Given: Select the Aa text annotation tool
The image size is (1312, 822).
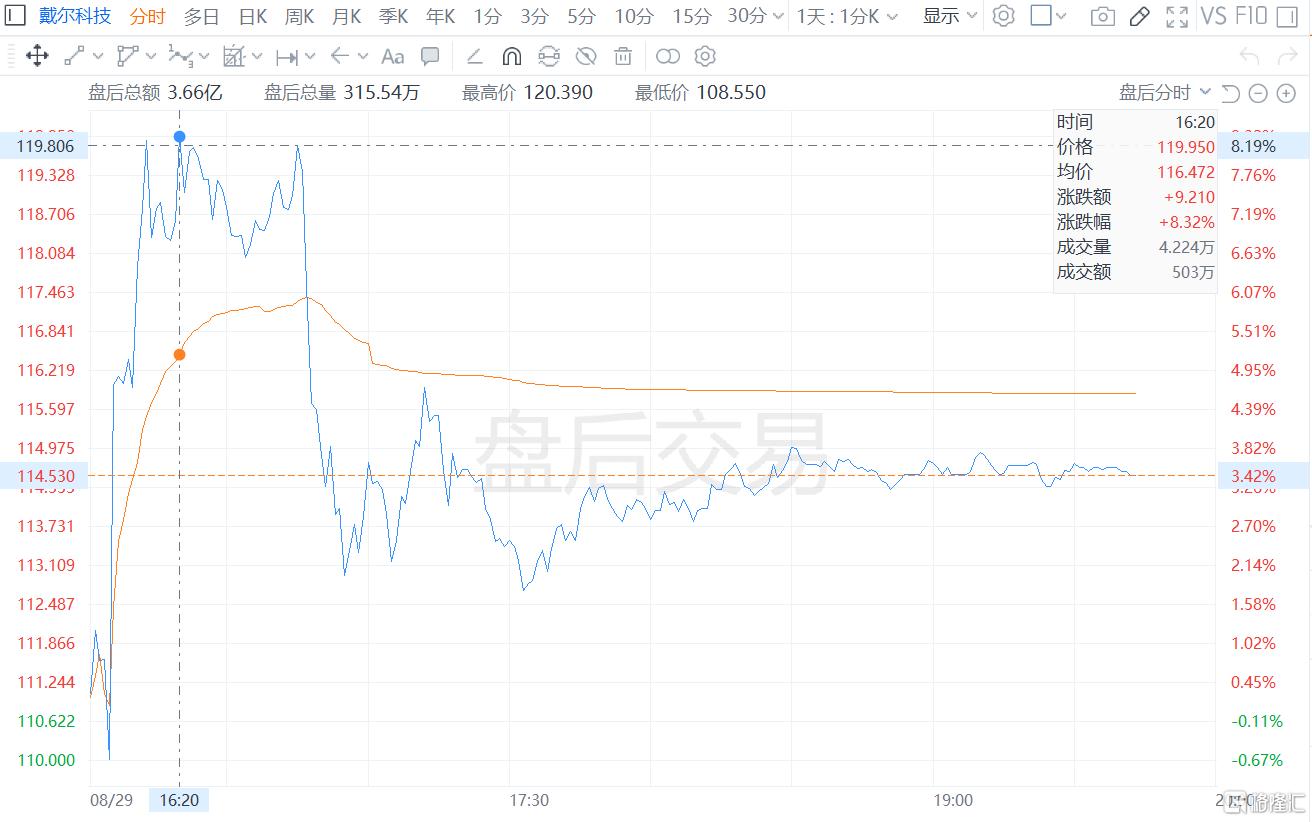Looking at the screenshot, I should pyautogui.click(x=393, y=56).
